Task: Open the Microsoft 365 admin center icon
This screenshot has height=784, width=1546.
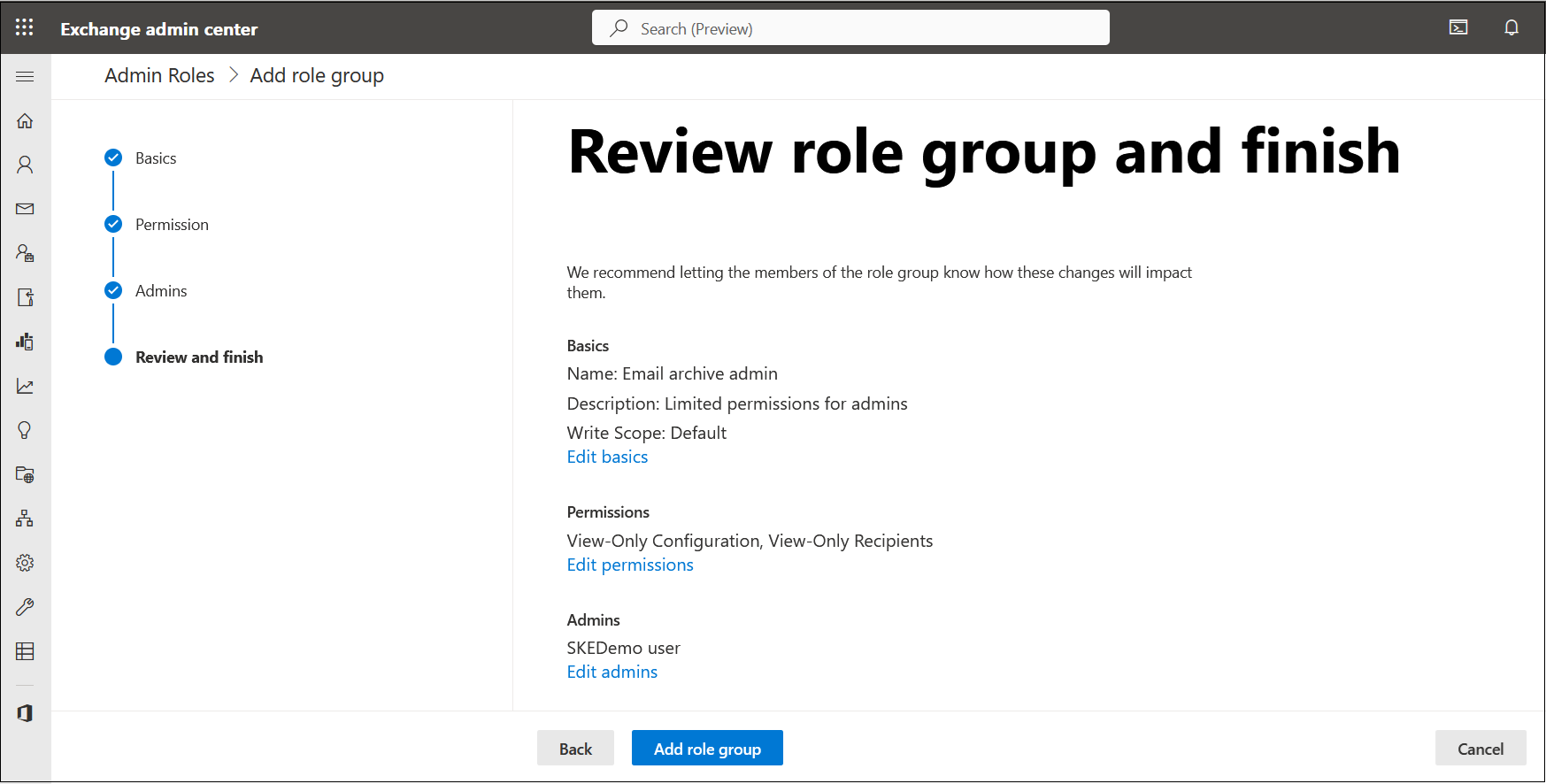Action: (25, 713)
